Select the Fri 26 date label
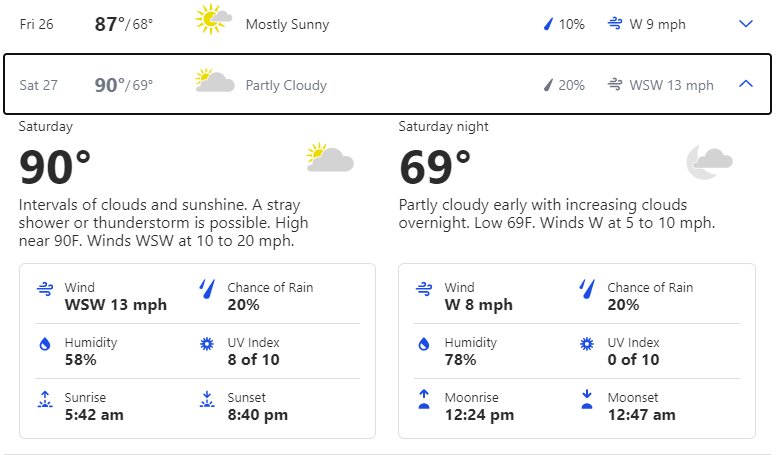778x455 pixels. (36, 24)
